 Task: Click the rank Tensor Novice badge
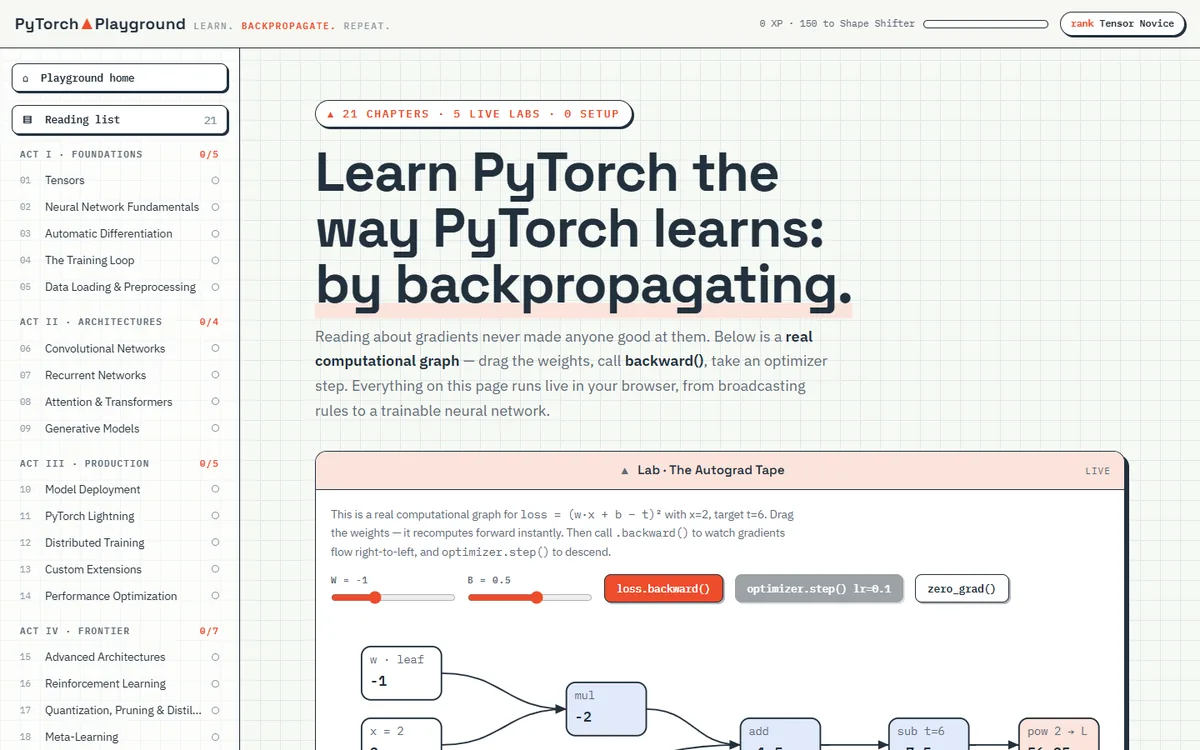[1122, 24]
